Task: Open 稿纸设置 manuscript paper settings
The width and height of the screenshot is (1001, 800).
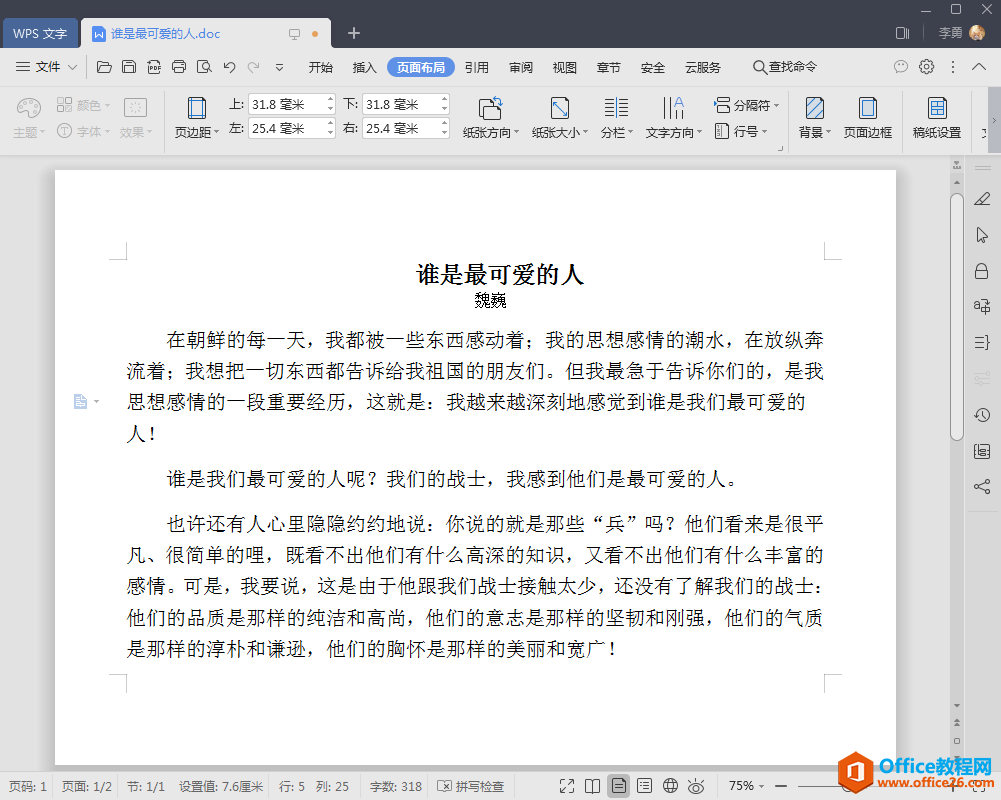Action: point(937,117)
